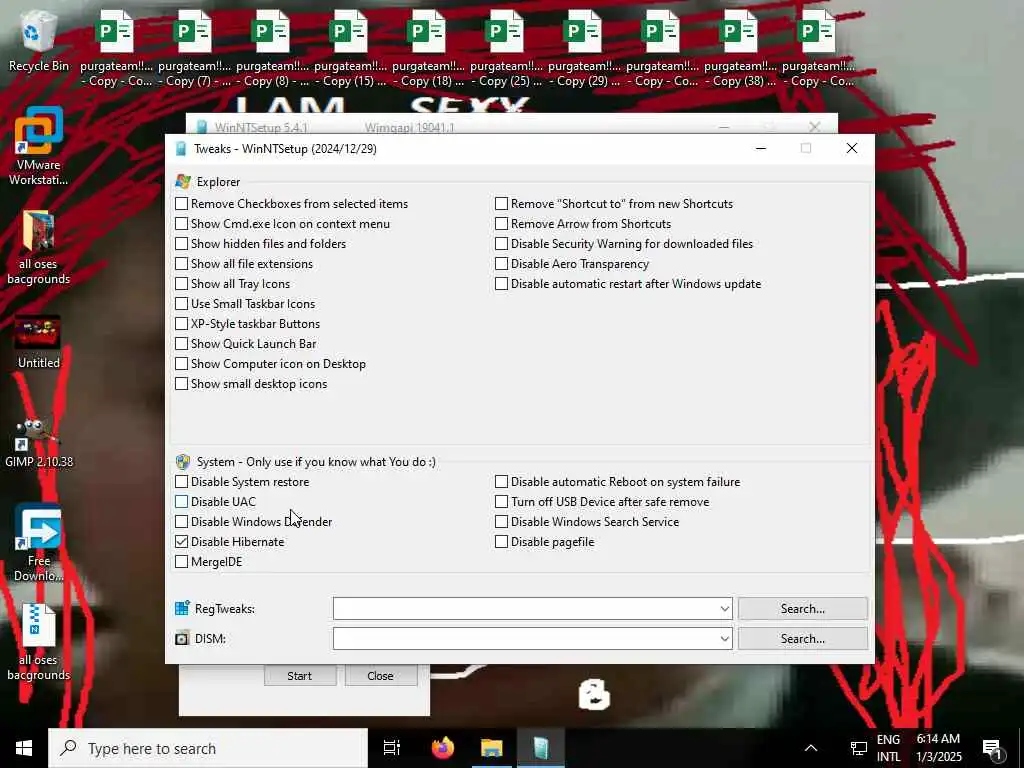Enable Show Quick Launch Bar
Screen dimensions: 1024x768
tap(182, 344)
